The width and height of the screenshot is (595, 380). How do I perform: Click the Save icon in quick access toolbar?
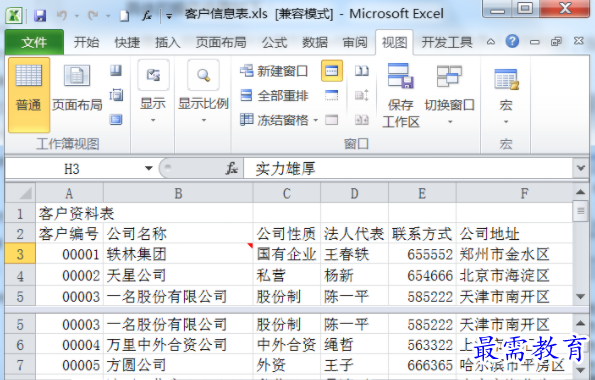coord(40,16)
